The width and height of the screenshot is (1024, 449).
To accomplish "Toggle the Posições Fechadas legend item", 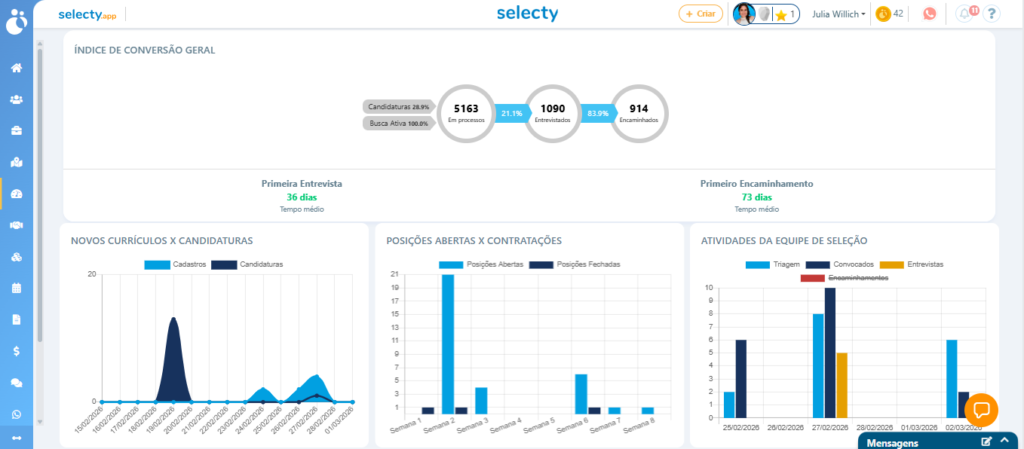I will 575,264.
